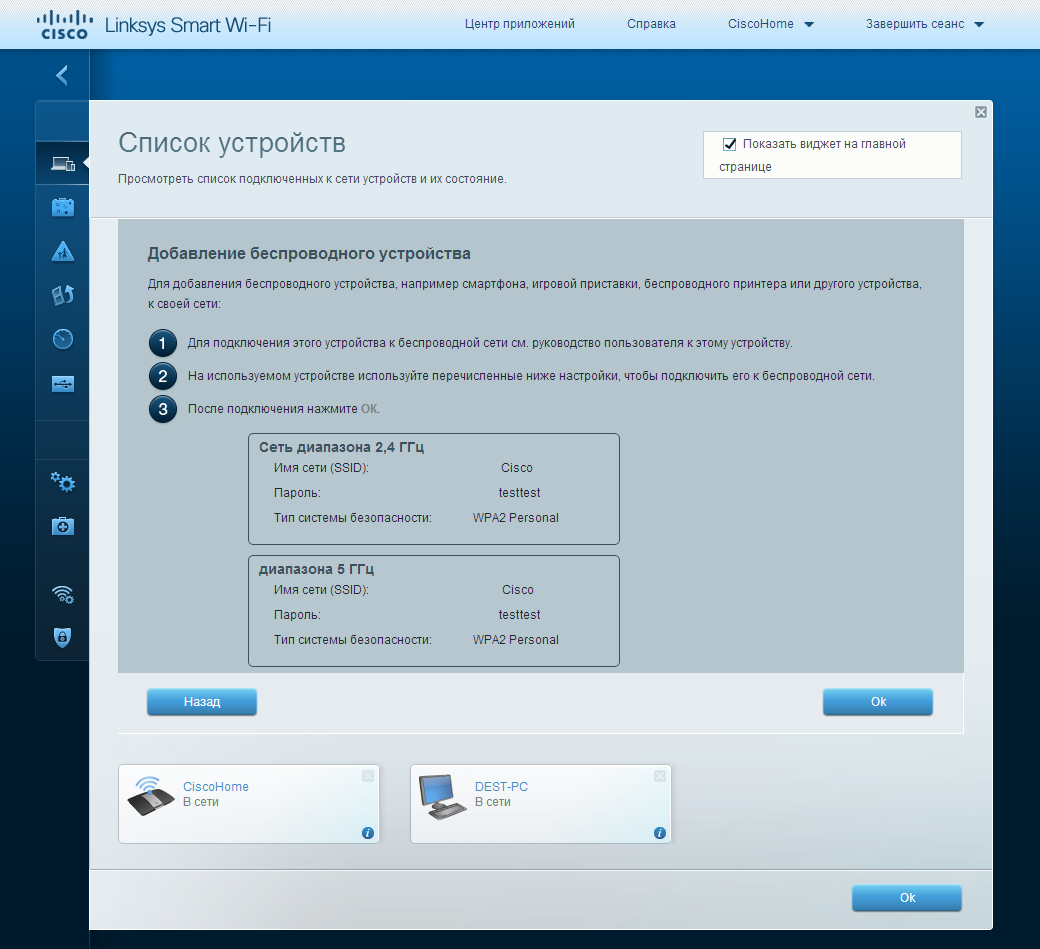
Task: Click 'В сети' status under CiscoHome
Action: click(x=201, y=802)
